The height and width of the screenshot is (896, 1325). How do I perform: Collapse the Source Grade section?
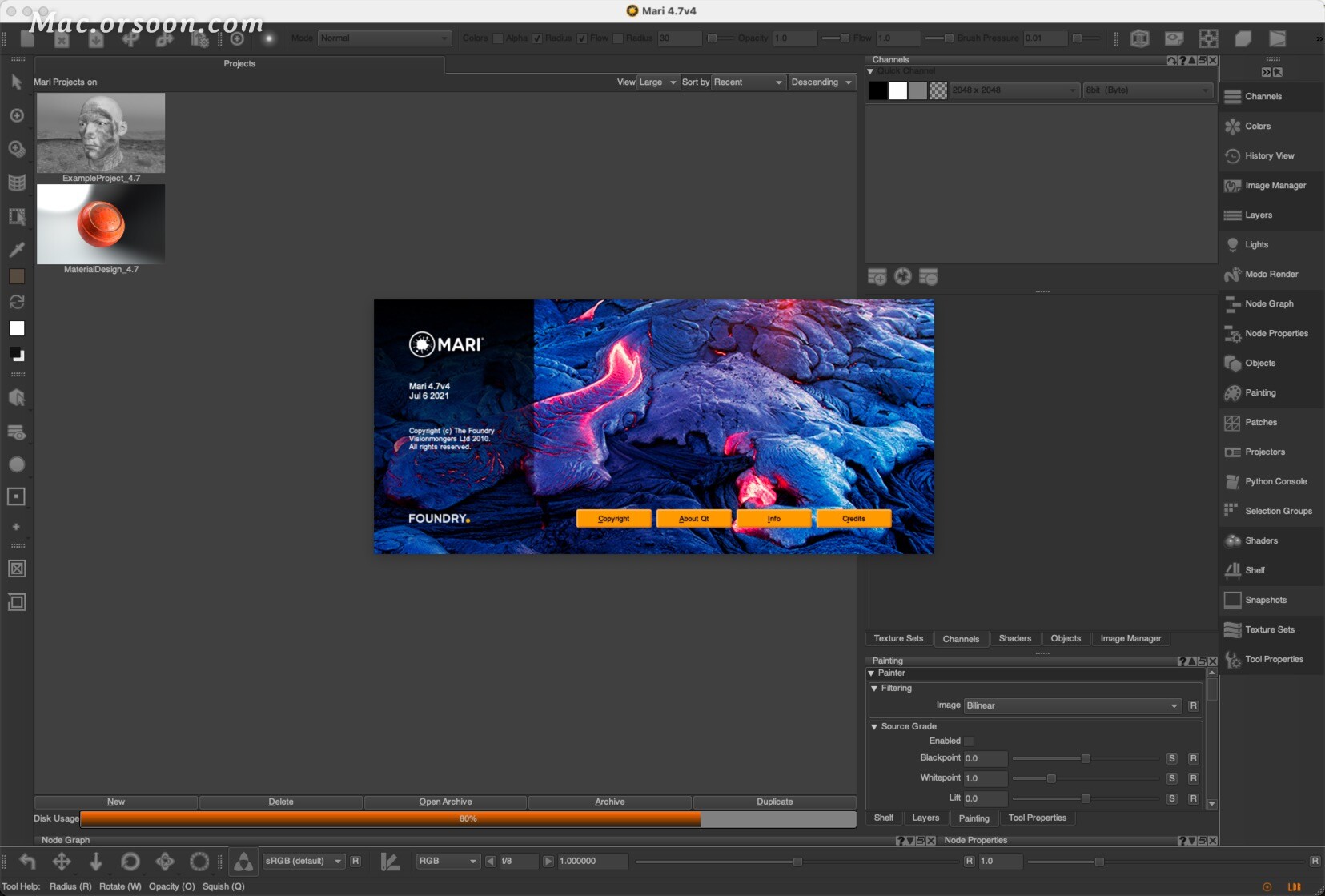(x=874, y=727)
